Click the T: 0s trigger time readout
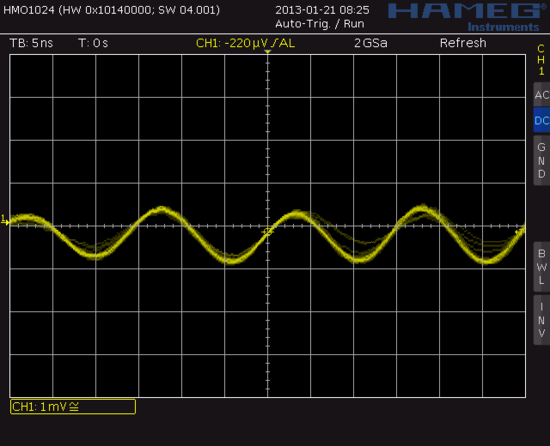Viewport: 550px width, 446px height. point(93,43)
